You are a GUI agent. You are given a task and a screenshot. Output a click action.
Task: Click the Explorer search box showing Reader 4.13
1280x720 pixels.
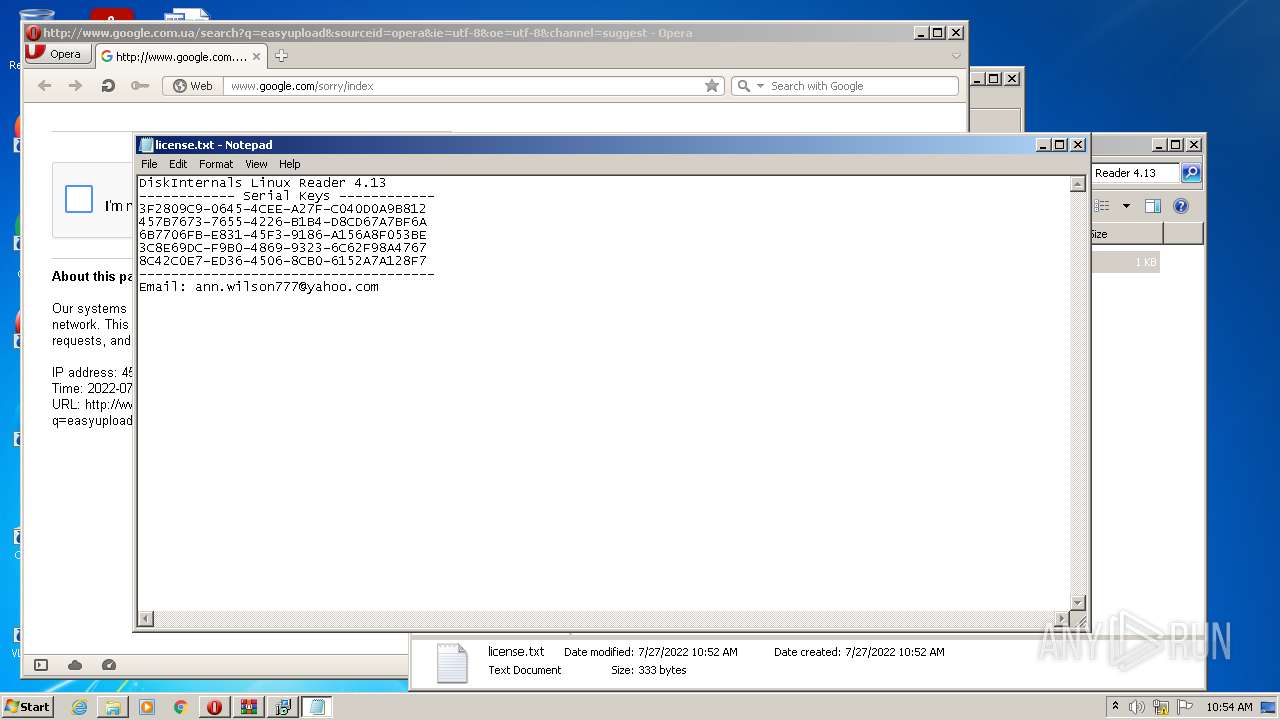click(1136, 173)
